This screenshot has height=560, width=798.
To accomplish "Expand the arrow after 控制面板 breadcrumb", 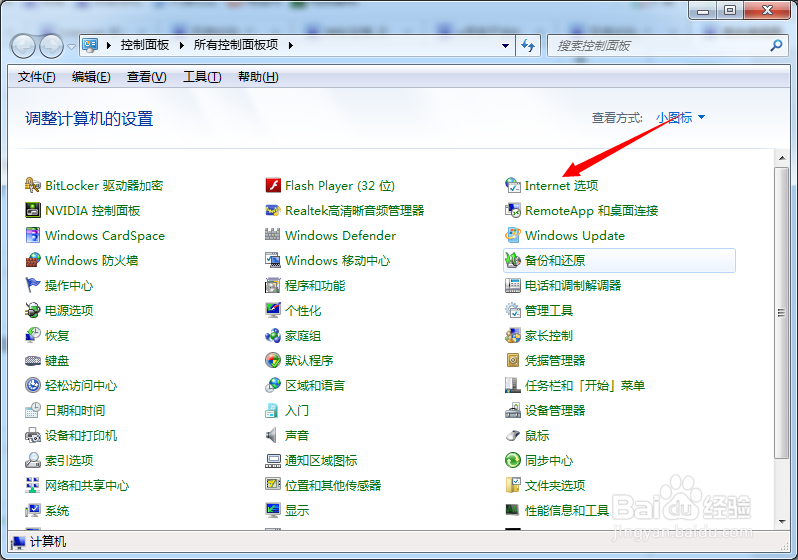I will [182, 45].
